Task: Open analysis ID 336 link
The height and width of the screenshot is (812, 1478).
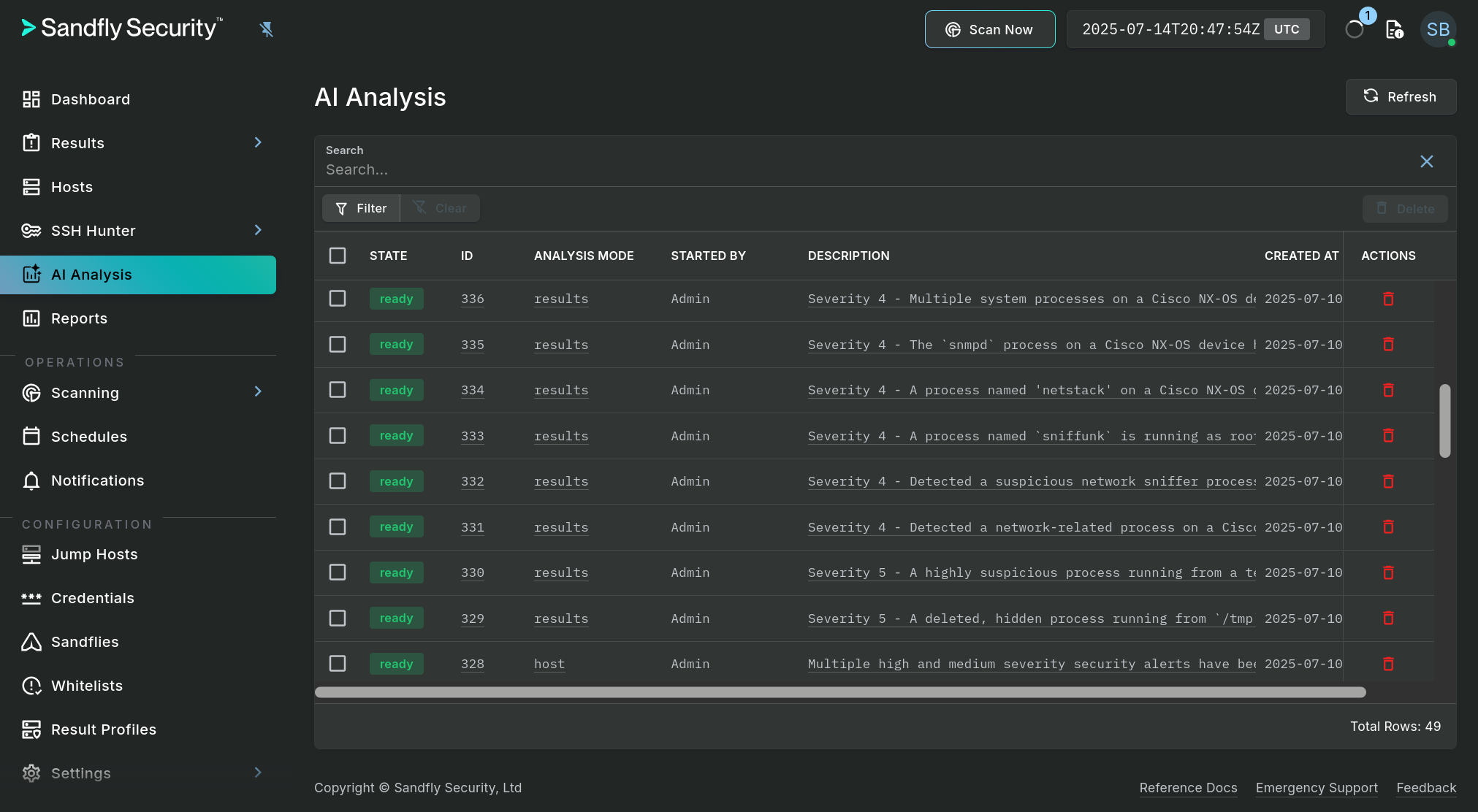Action: (x=472, y=299)
